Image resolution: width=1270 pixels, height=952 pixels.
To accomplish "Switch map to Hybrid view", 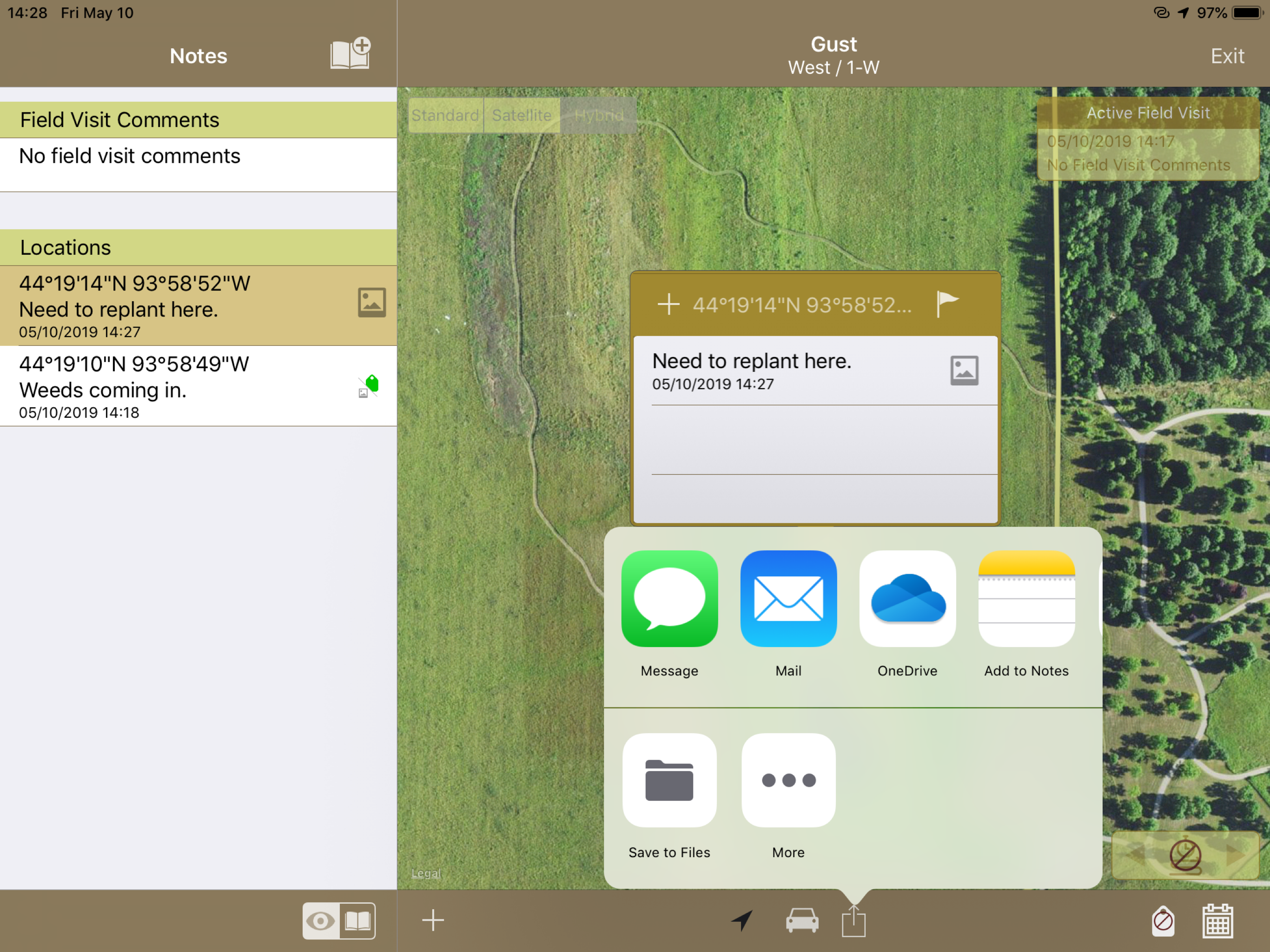I will point(598,115).
